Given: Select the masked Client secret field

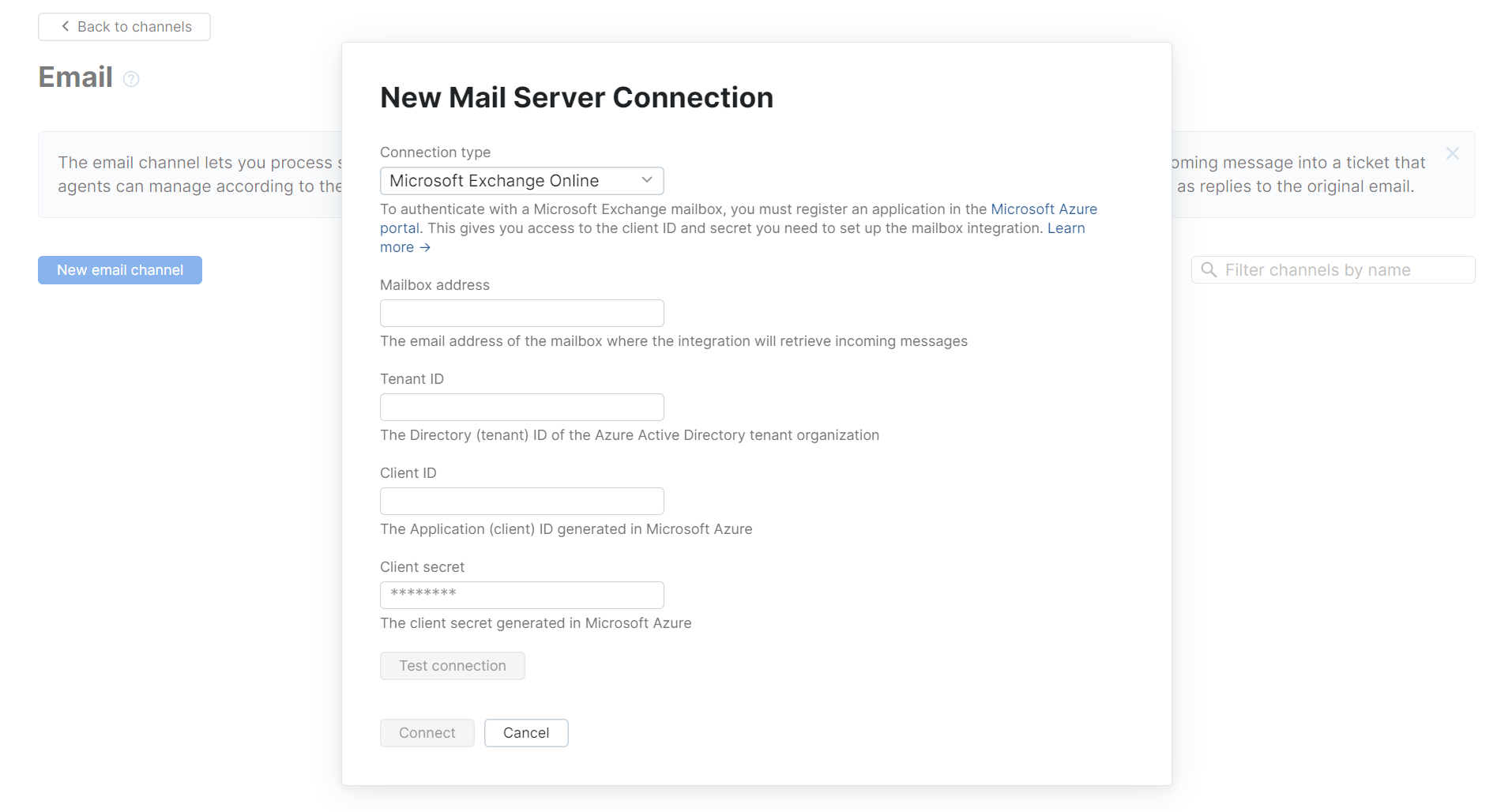Looking at the screenshot, I should point(521,595).
